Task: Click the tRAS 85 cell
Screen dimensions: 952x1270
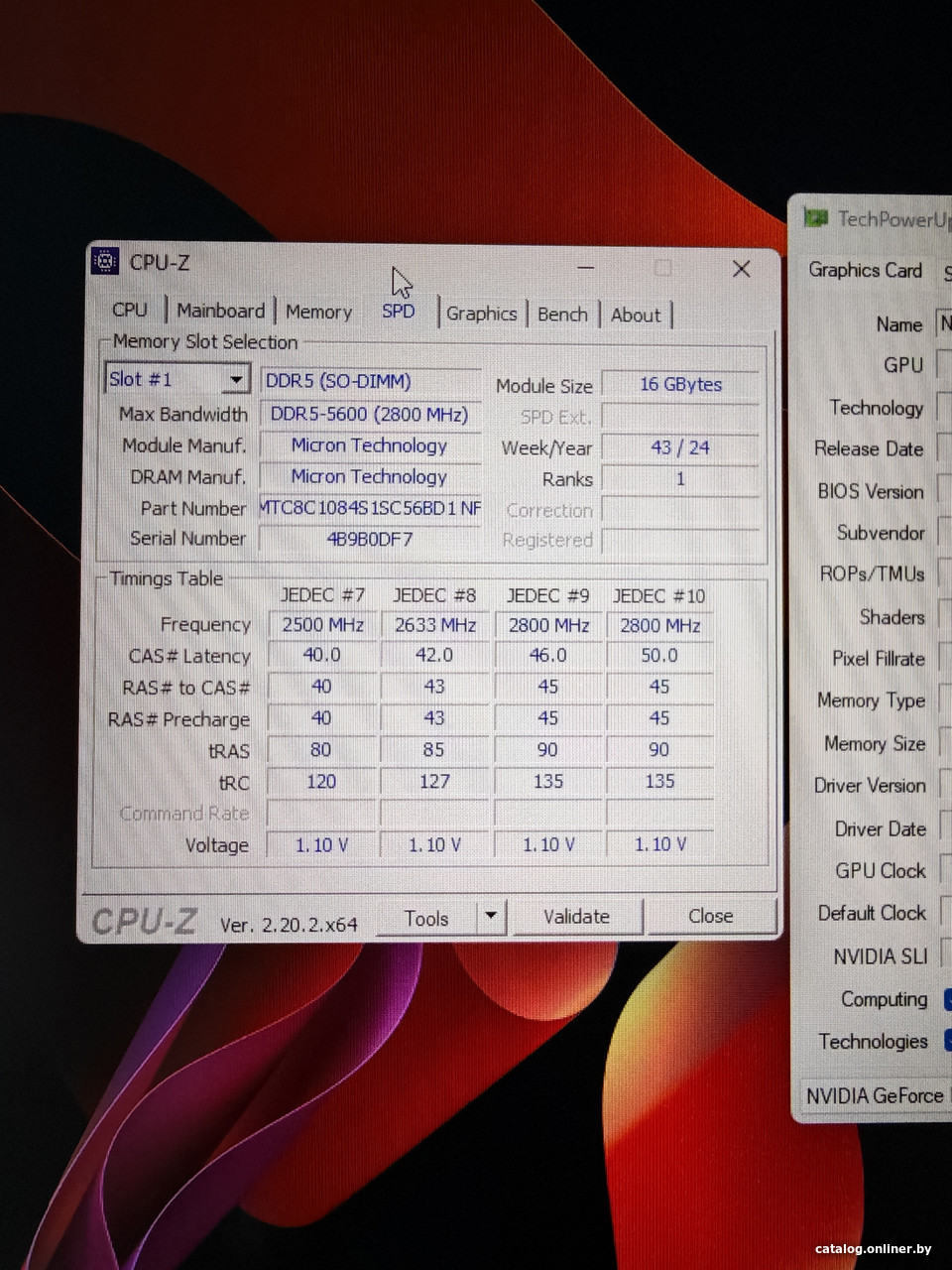Action: (435, 750)
